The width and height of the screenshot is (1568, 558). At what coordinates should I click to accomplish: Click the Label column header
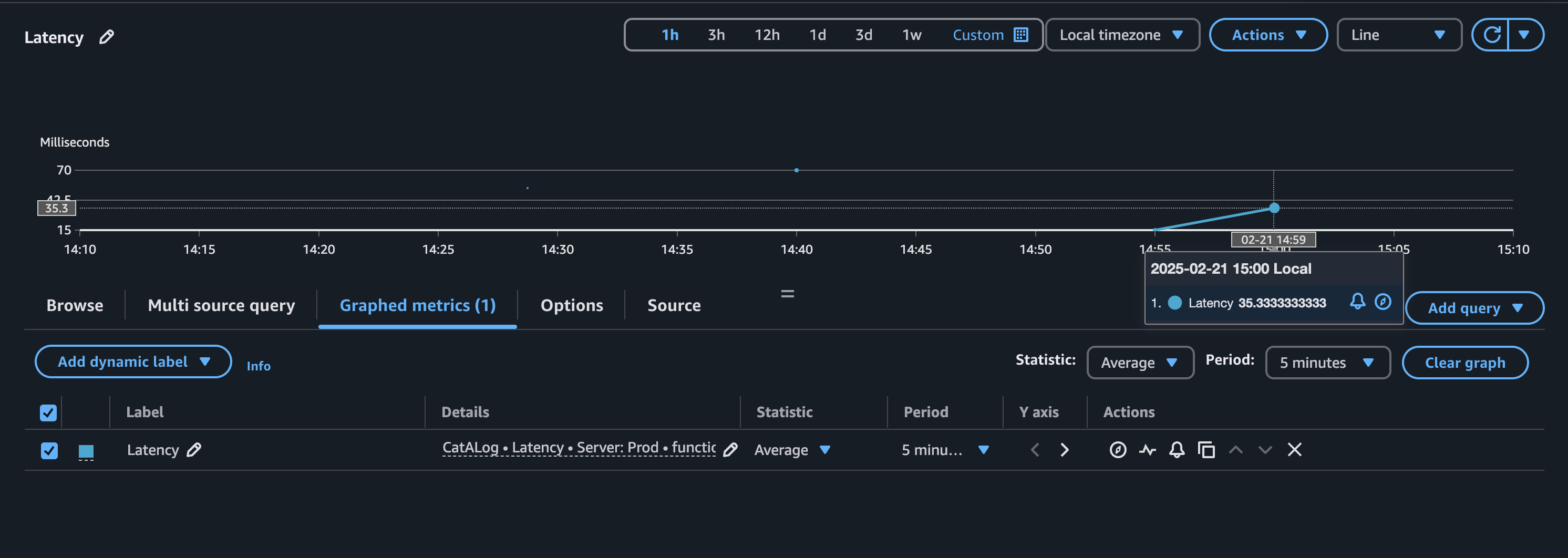tap(145, 412)
